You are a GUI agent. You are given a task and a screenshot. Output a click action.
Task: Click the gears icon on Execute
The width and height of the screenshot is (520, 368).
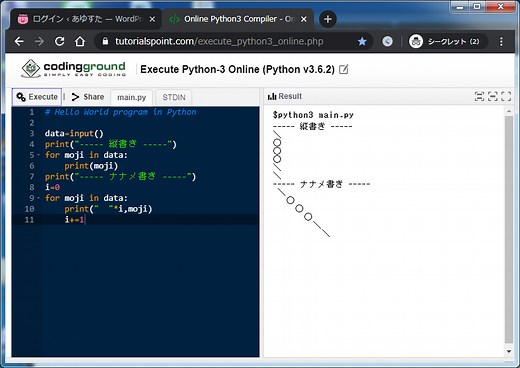(21, 97)
